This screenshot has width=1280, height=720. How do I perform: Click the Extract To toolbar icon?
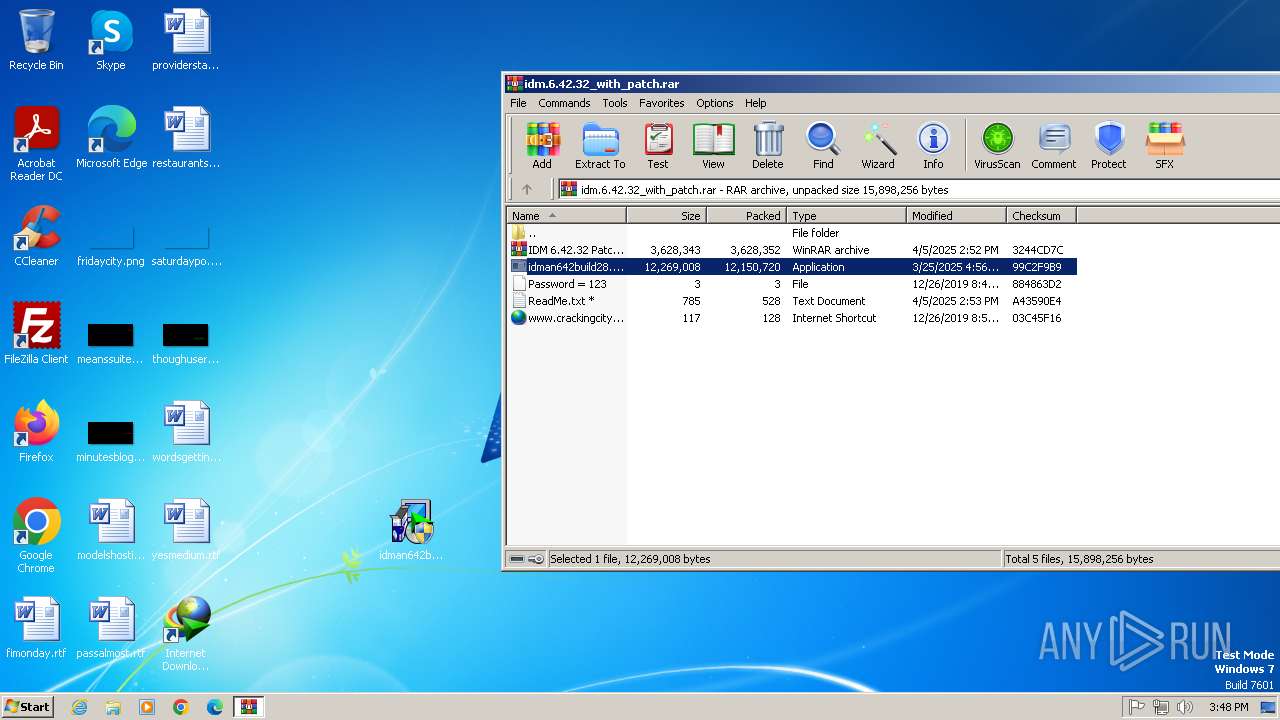(x=600, y=146)
